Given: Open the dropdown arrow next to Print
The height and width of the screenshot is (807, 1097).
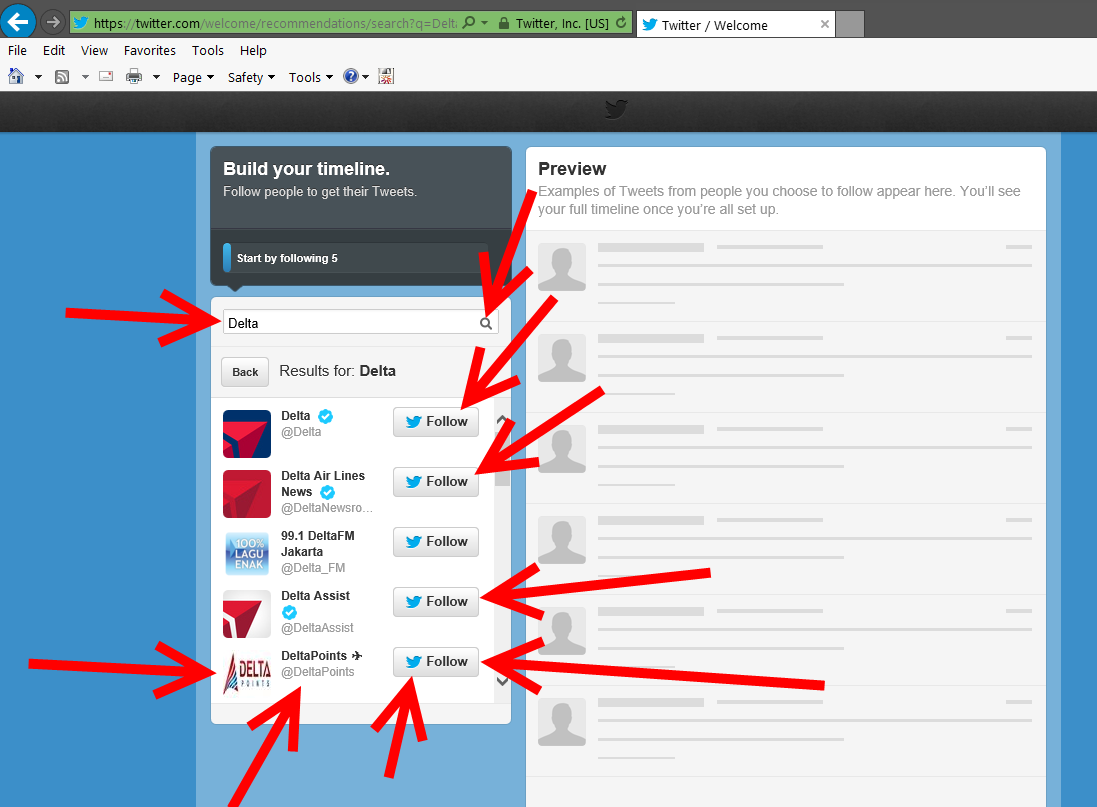Looking at the screenshot, I should [156, 77].
